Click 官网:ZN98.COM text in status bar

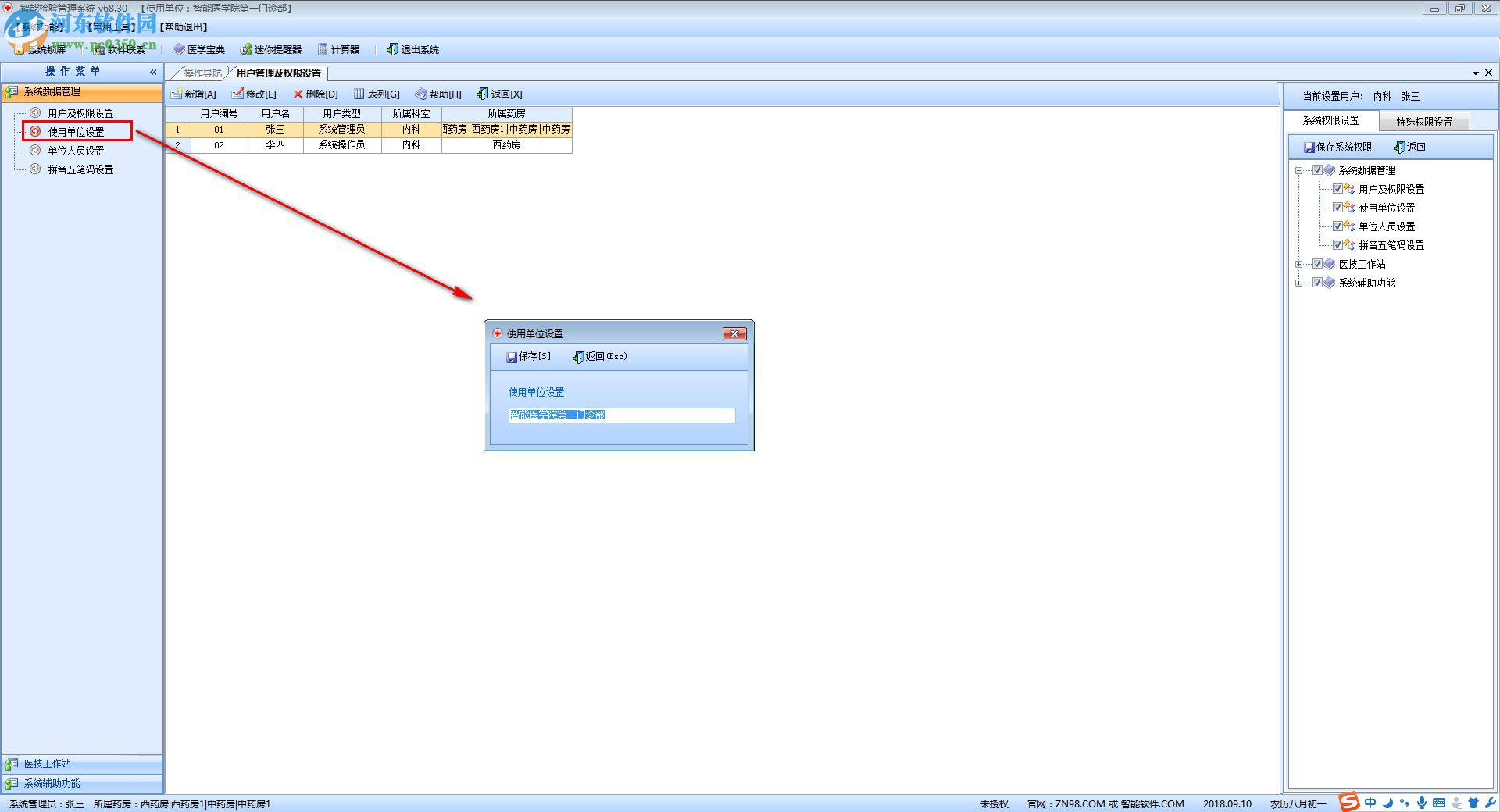click(x=1066, y=803)
